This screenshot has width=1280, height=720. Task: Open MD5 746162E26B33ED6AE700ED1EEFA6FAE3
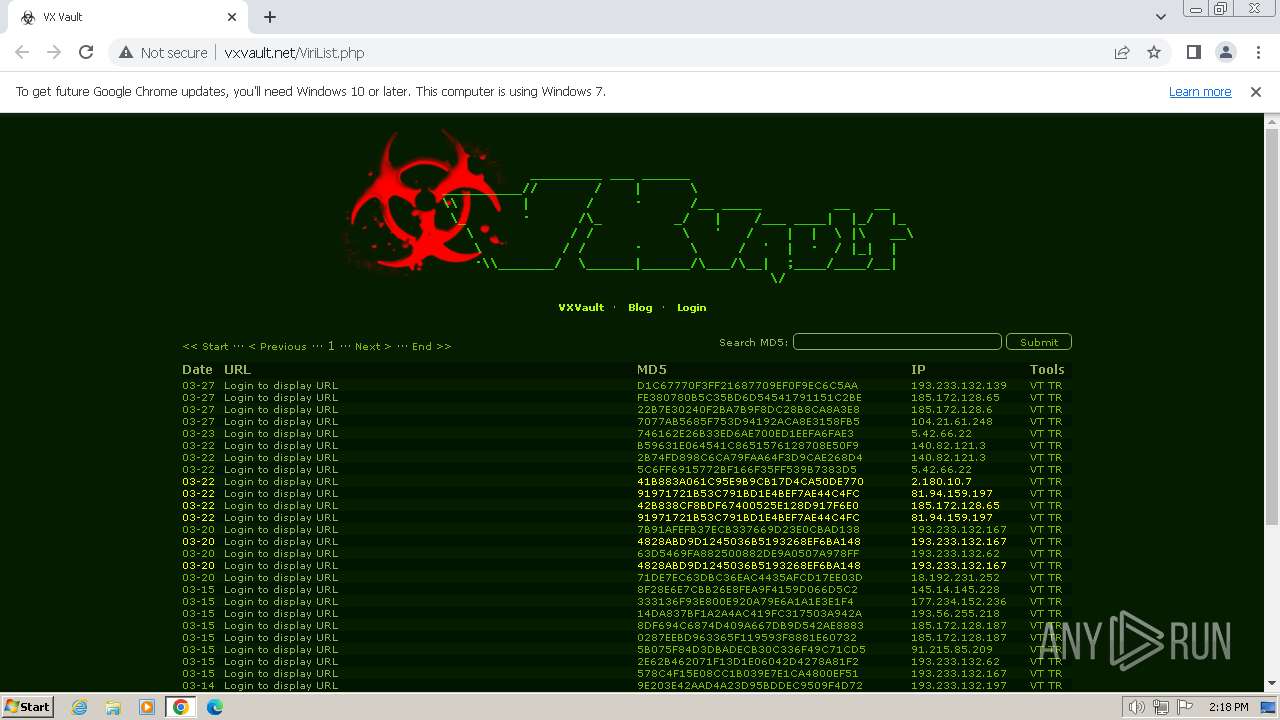click(745, 433)
